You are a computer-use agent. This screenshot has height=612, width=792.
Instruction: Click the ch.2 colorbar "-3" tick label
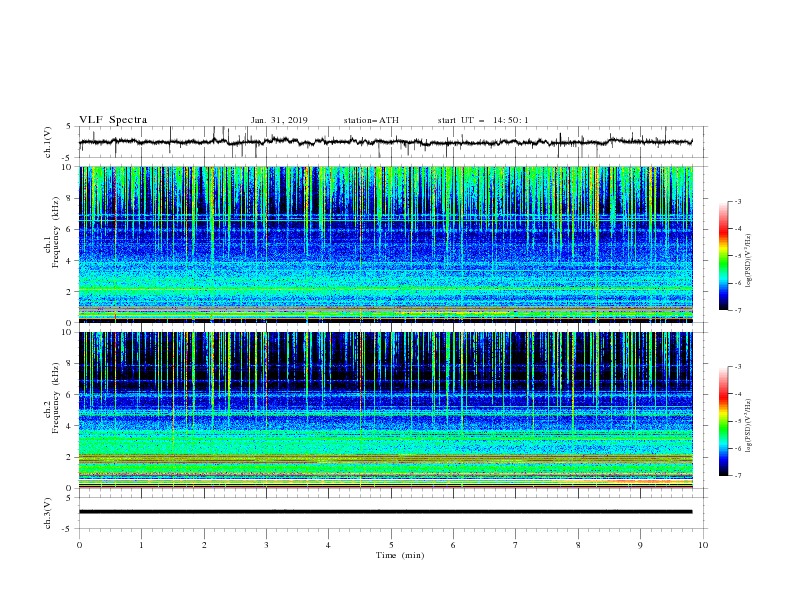(737, 367)
